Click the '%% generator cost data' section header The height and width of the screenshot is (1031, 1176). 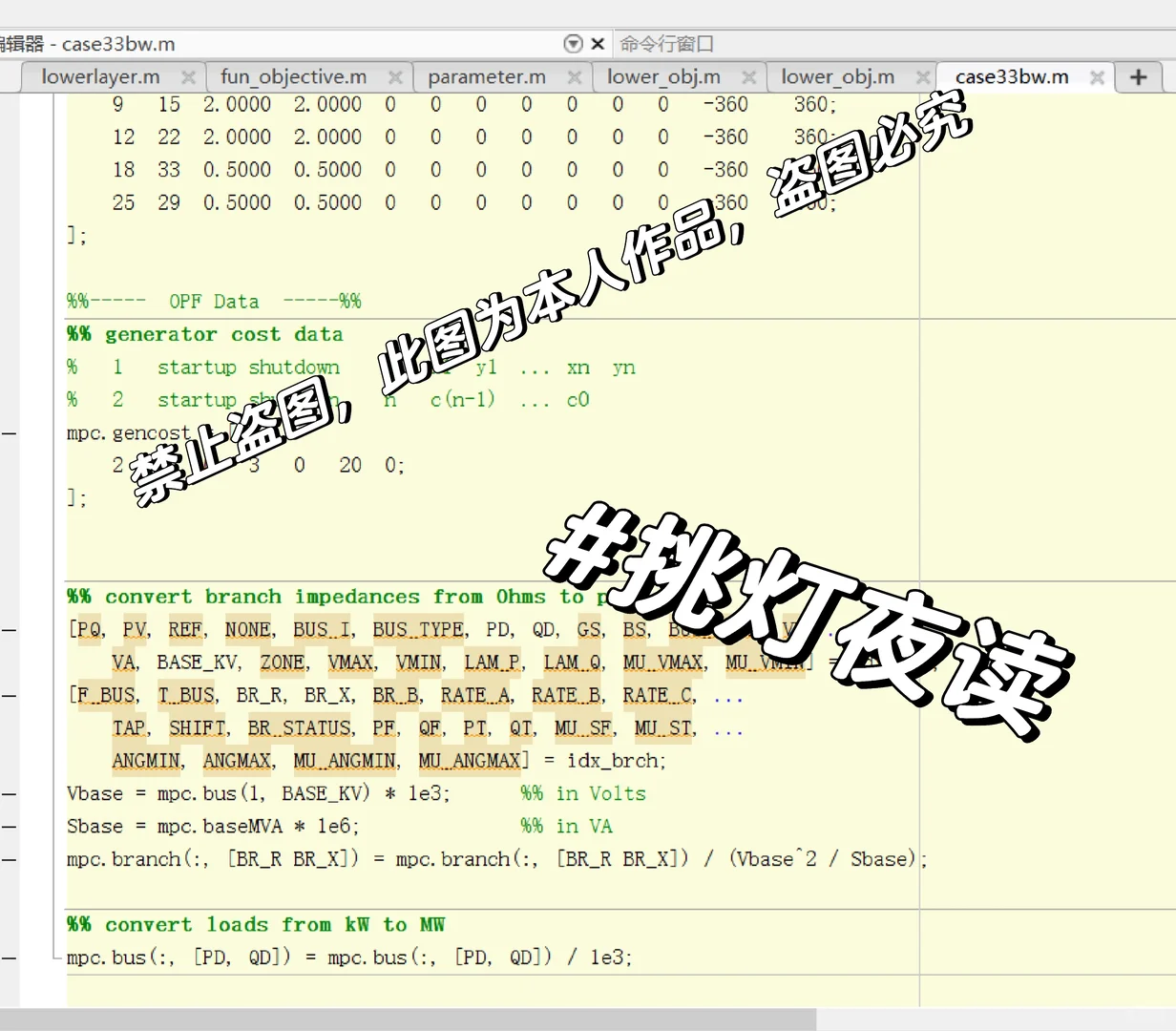click(205, 334)
